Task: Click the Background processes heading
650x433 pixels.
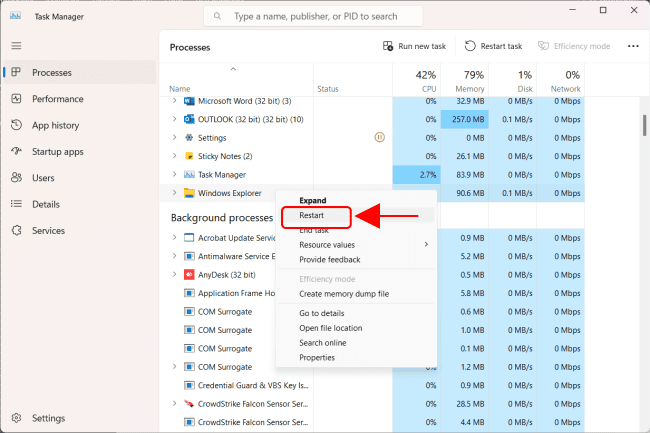Action: [222, 218]
